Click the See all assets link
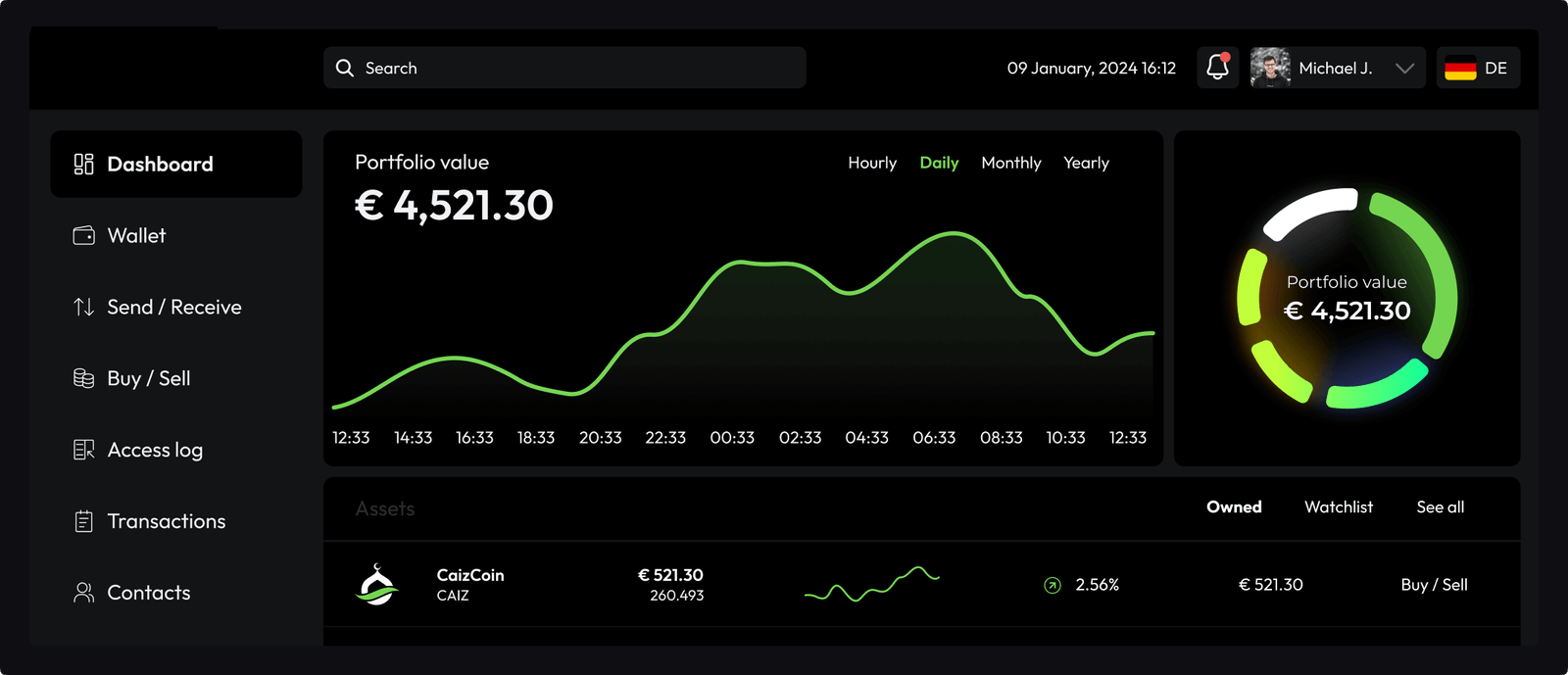1568x675 pixels. pos(1440,506)
